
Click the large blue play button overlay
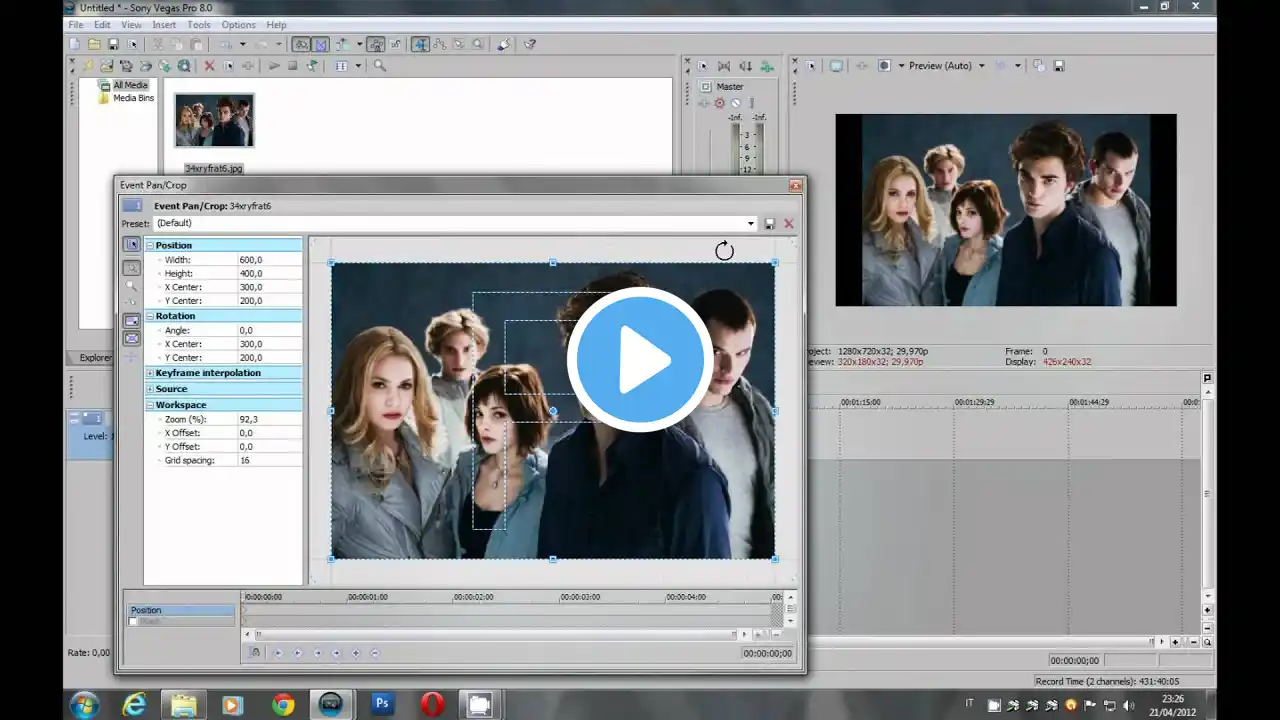(640, 360)
